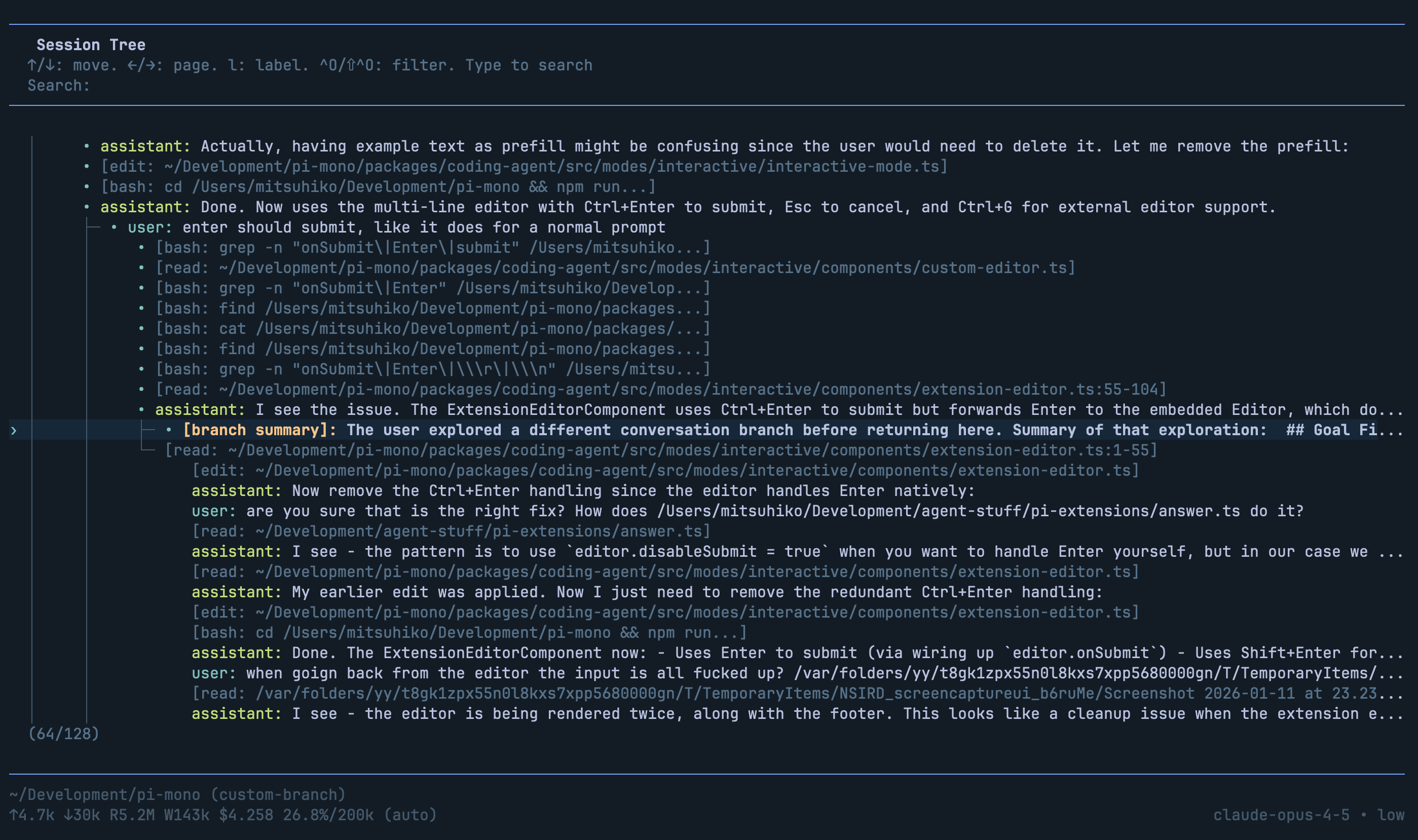Select user message 'enter should submit'

(x=396, y=227)
